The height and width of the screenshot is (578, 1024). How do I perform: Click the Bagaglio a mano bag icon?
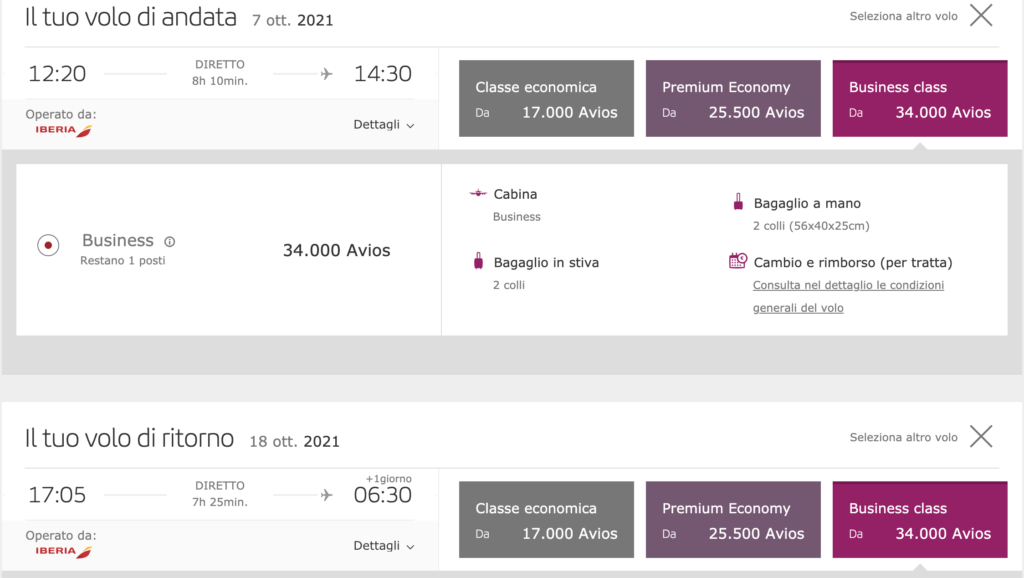coord(738,203)
